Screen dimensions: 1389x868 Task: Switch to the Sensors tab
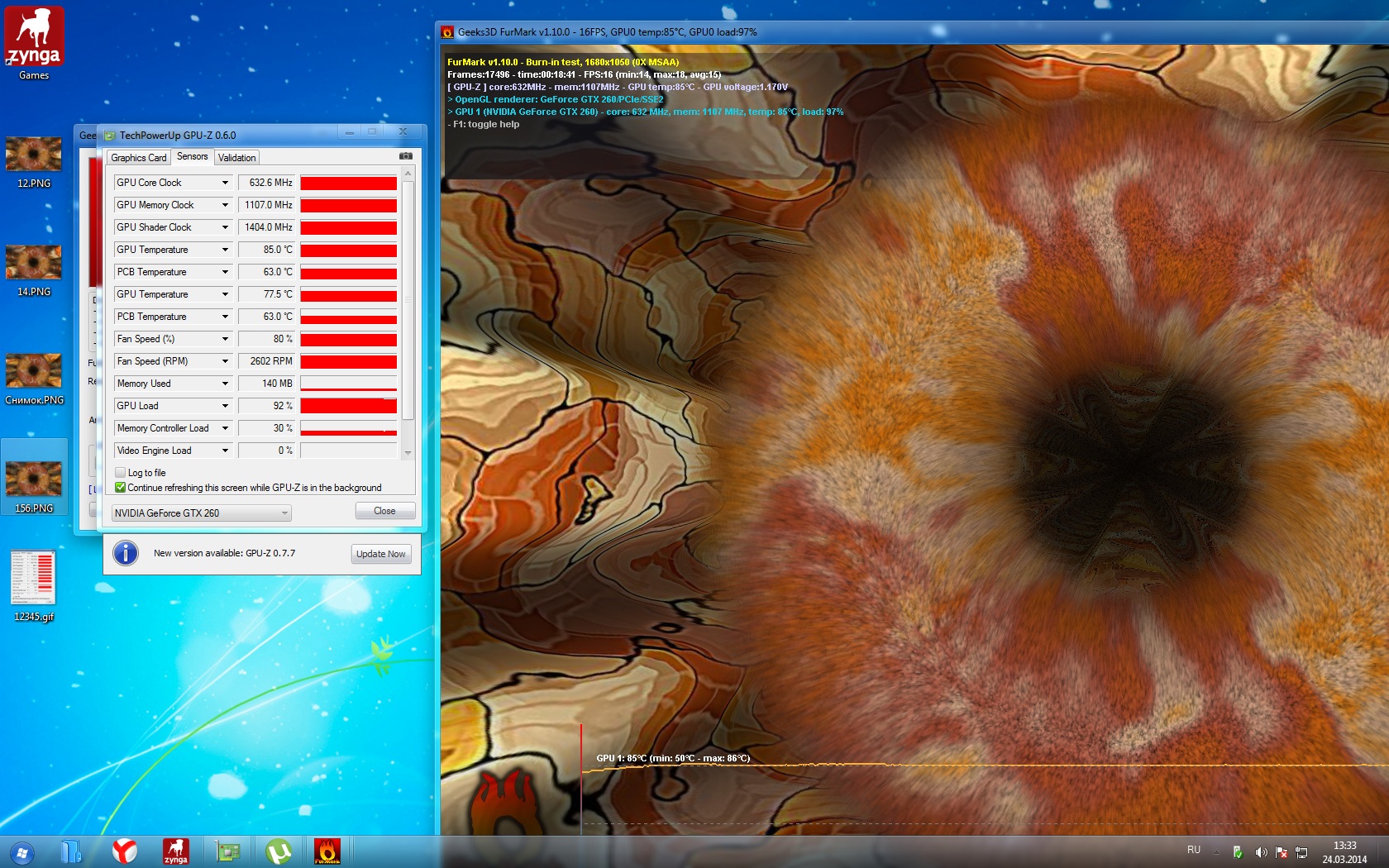pos(193,156)
